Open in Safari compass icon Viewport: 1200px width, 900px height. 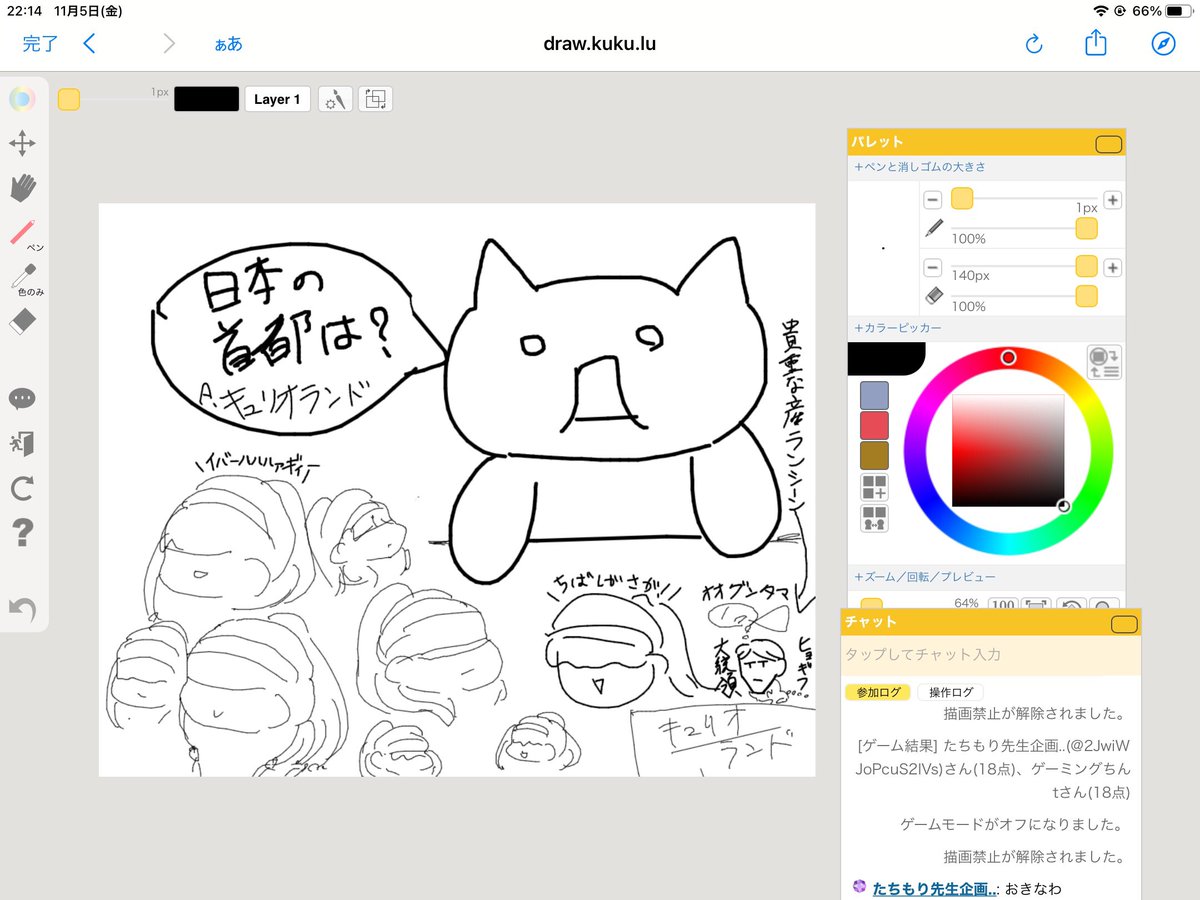tap(1162, 44)
